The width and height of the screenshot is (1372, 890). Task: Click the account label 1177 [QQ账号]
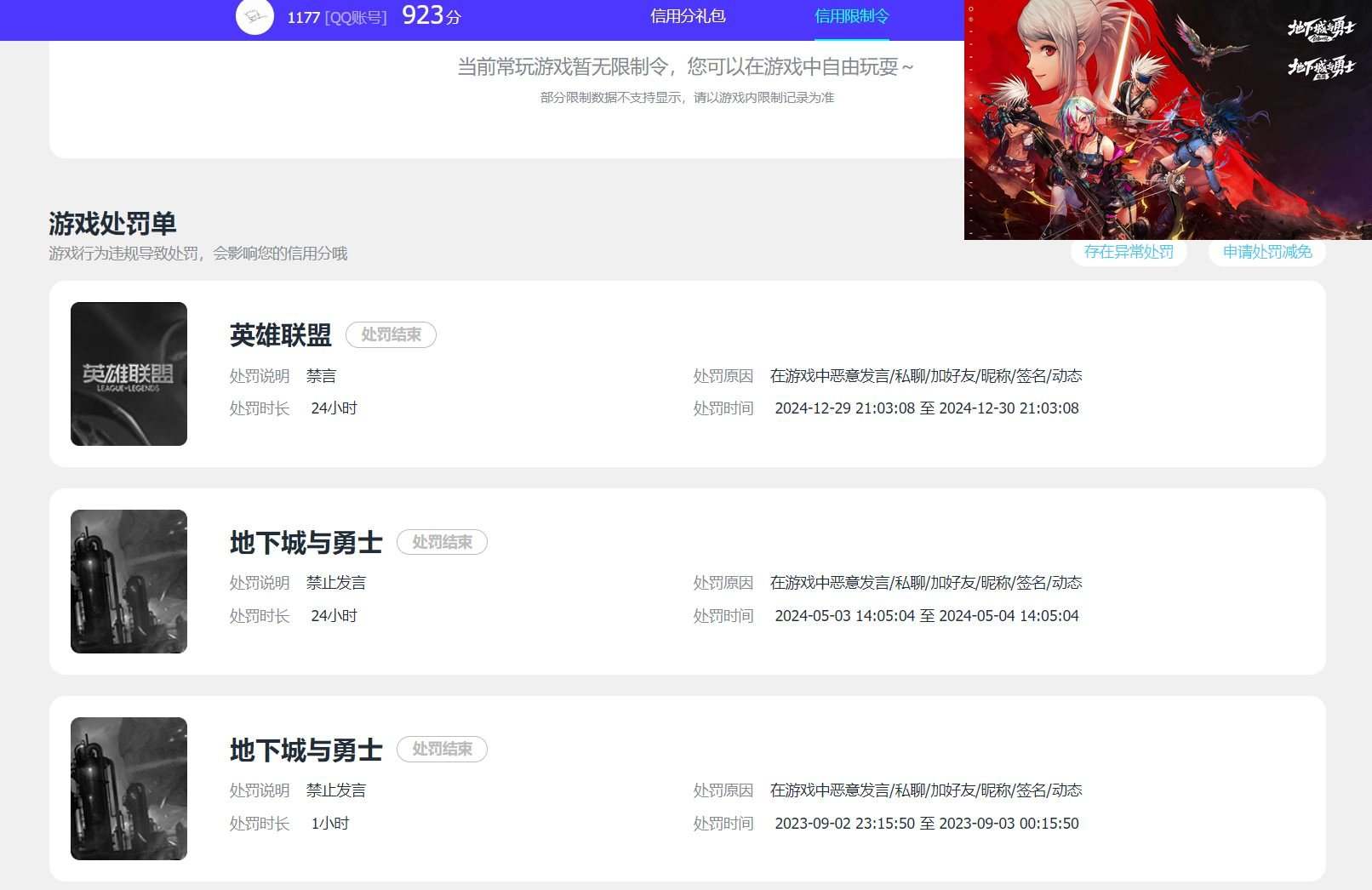(337, 17)
